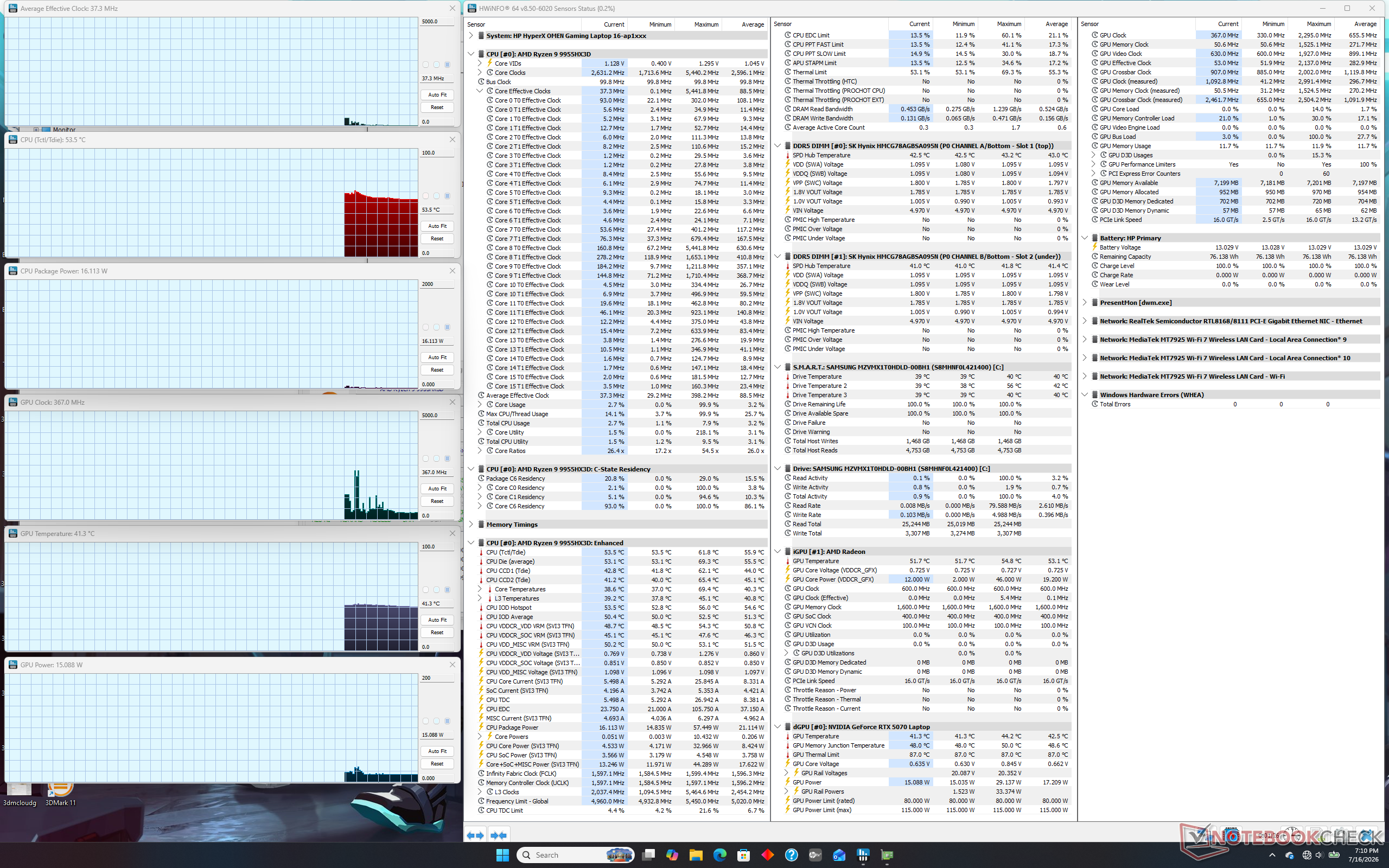
Task: Collapse the C-State Residency section
Action: 471,469
